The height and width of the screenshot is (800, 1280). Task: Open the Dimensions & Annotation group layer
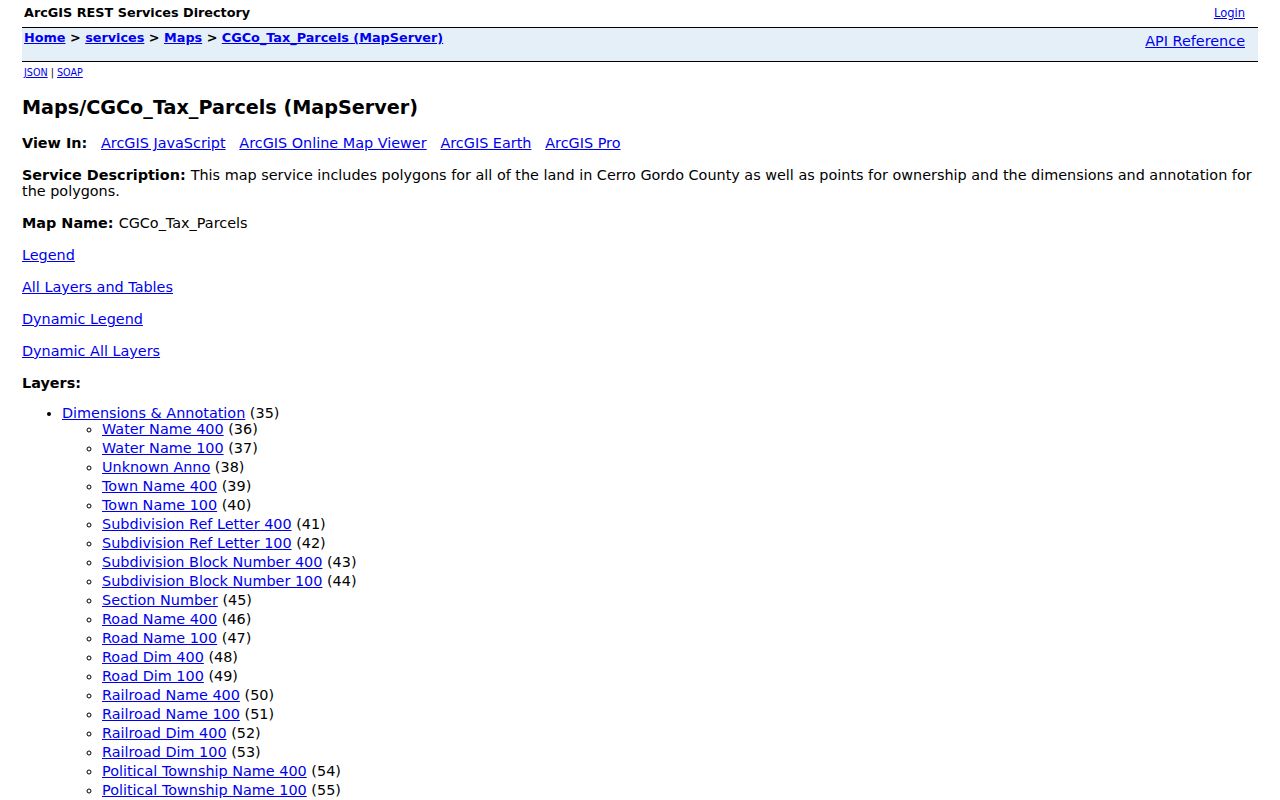coord(153,413)
